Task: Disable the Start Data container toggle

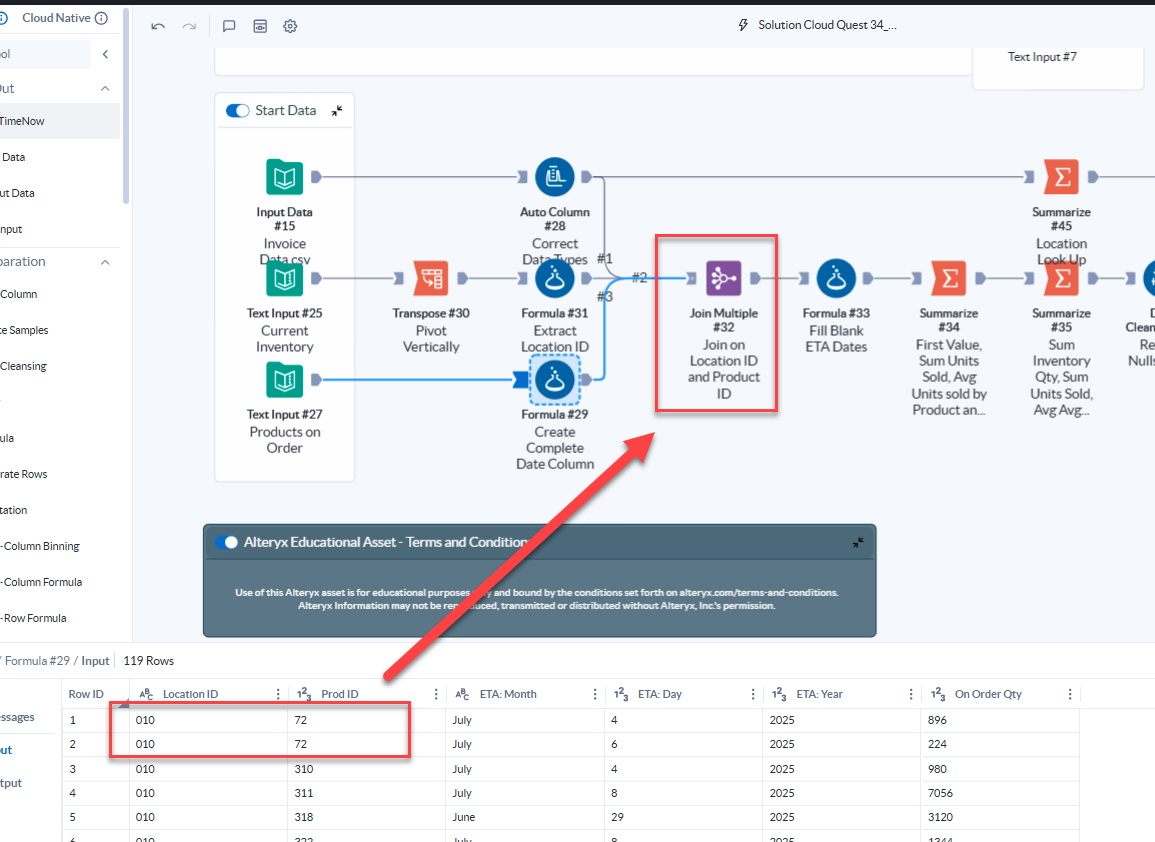Action: tap(237, 110)
